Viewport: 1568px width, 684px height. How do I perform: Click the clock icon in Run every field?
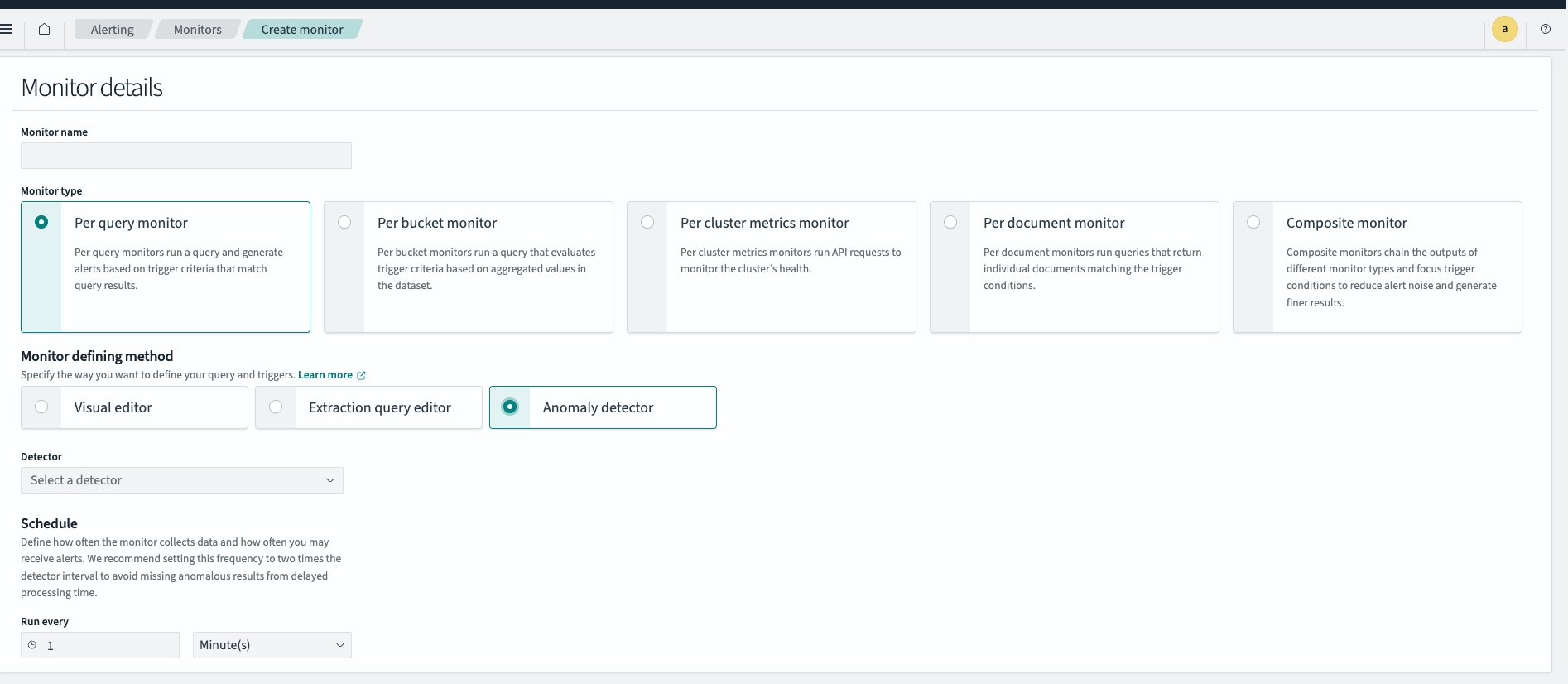(32, 645)
